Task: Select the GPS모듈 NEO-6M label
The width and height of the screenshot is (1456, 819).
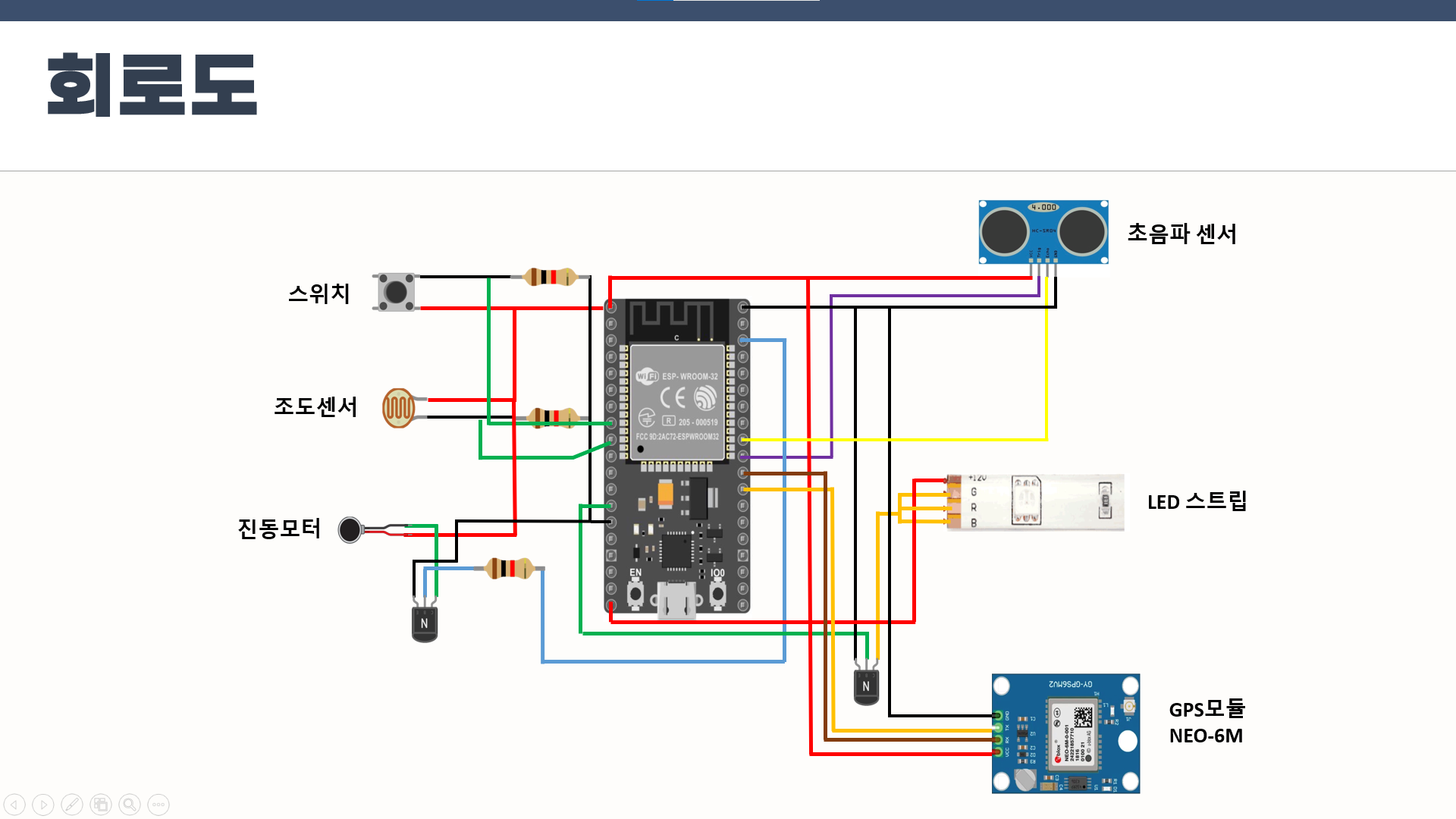Action: pyautogui.click(x=1207, y=720)
